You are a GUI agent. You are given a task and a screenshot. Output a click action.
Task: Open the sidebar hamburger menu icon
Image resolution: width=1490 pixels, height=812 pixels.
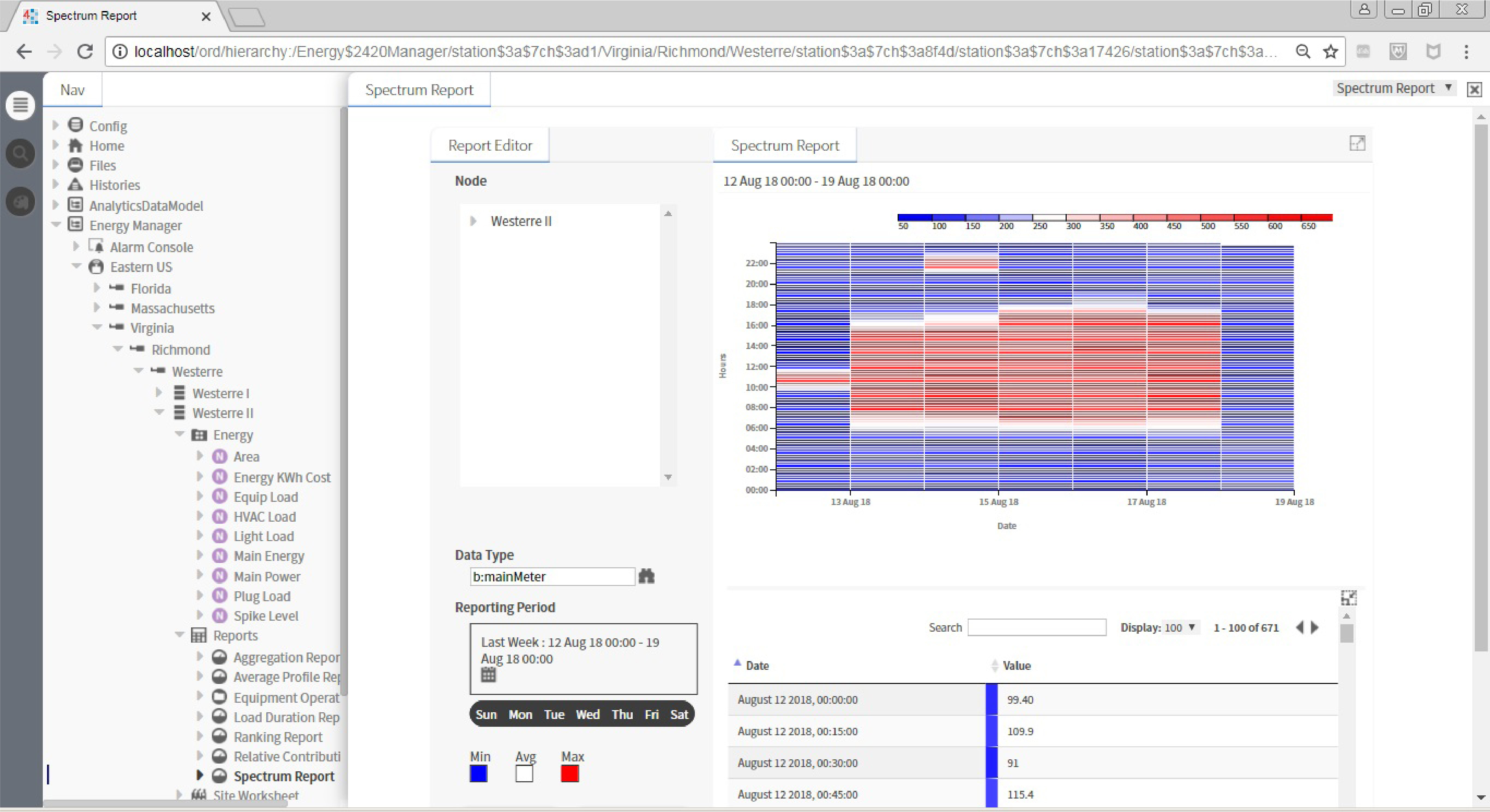pos(20,105)
